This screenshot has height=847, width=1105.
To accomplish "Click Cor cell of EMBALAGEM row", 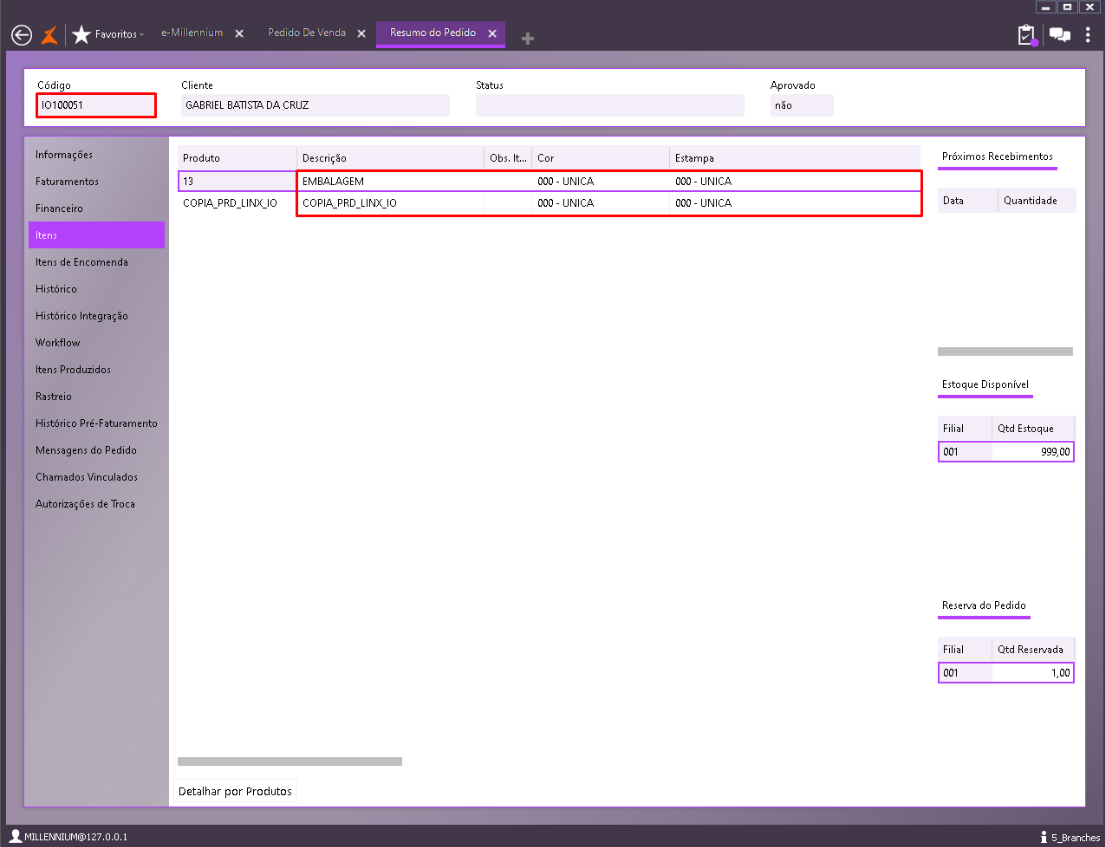I will coord(600,181).
